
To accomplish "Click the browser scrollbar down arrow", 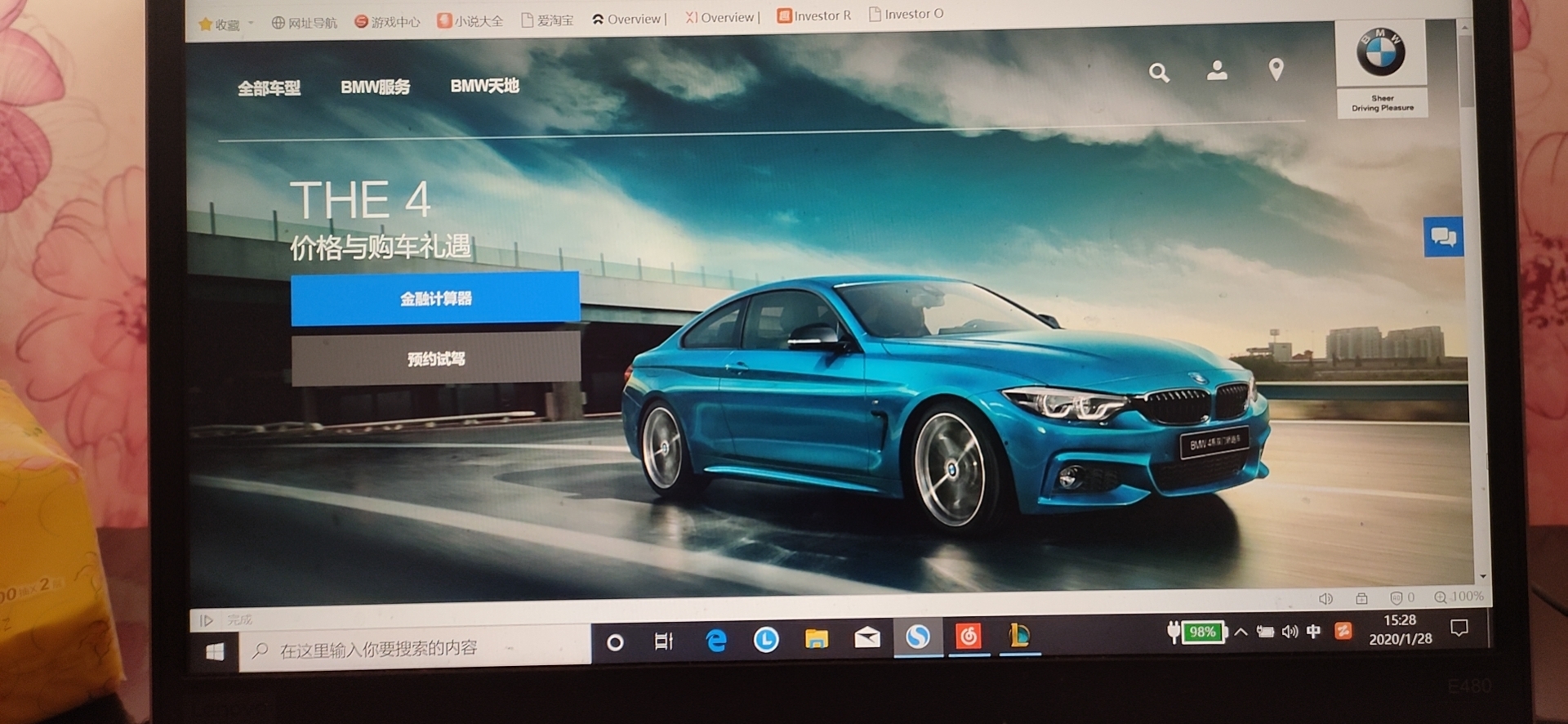I will tap(1483, 577).
